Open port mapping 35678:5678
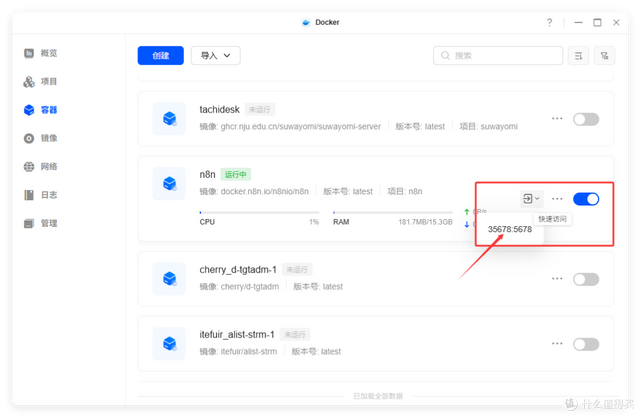The width and height of the screenshot is (640, 417). coord(510,229)
